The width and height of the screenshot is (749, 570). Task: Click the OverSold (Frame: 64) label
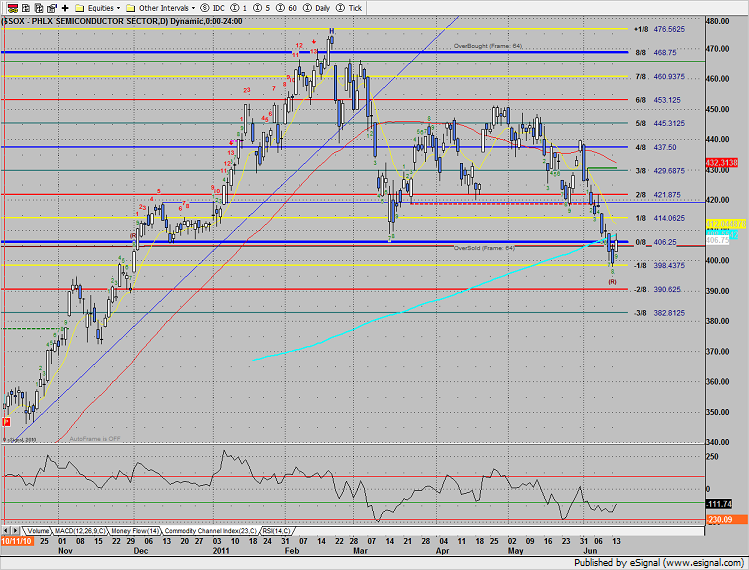(x=484, y=248)
